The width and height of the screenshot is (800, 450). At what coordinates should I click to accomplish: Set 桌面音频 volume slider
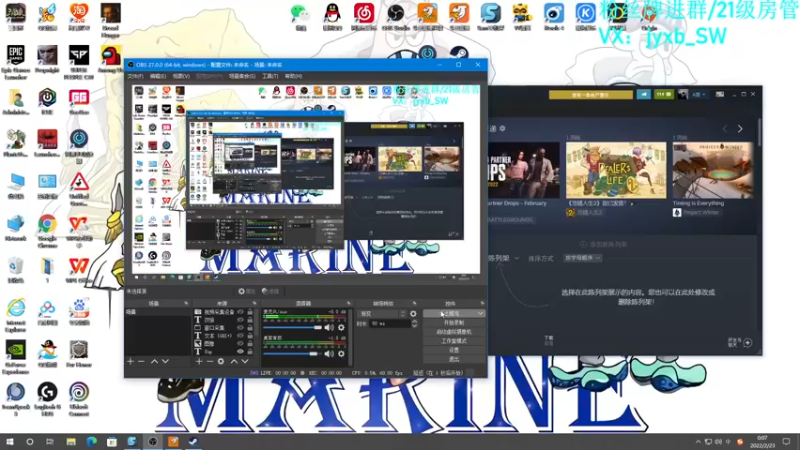pos(293,354)
